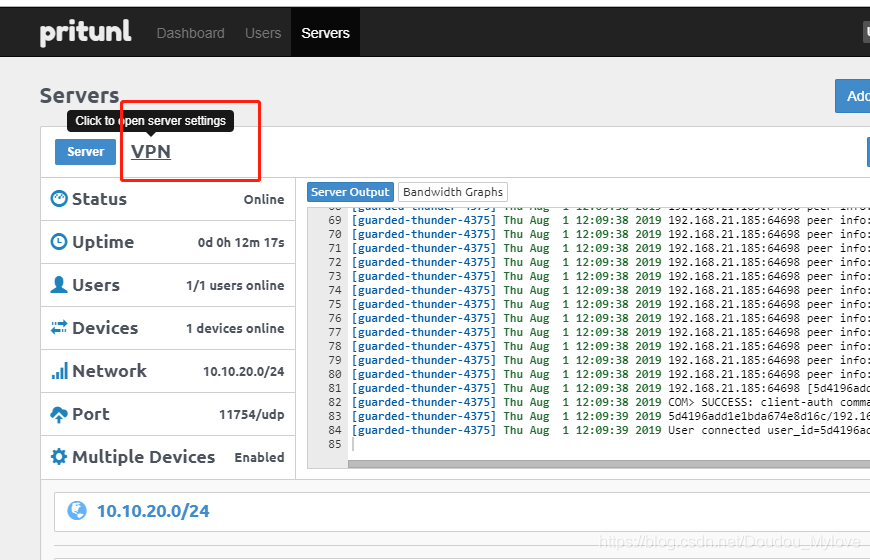Select the Servers nav item

point(325,33)
